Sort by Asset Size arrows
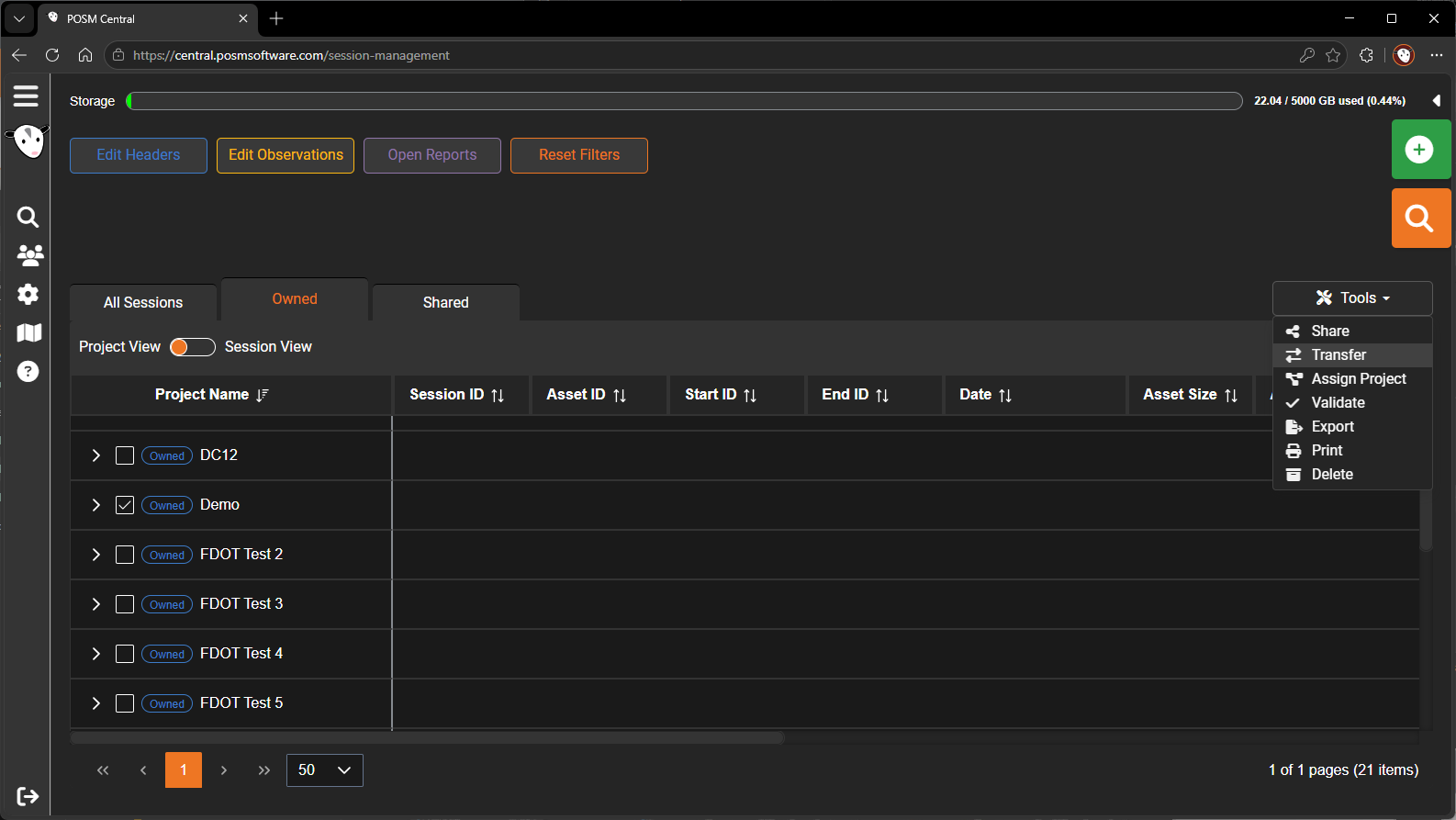1456x820 pixels. [1231, 395]
